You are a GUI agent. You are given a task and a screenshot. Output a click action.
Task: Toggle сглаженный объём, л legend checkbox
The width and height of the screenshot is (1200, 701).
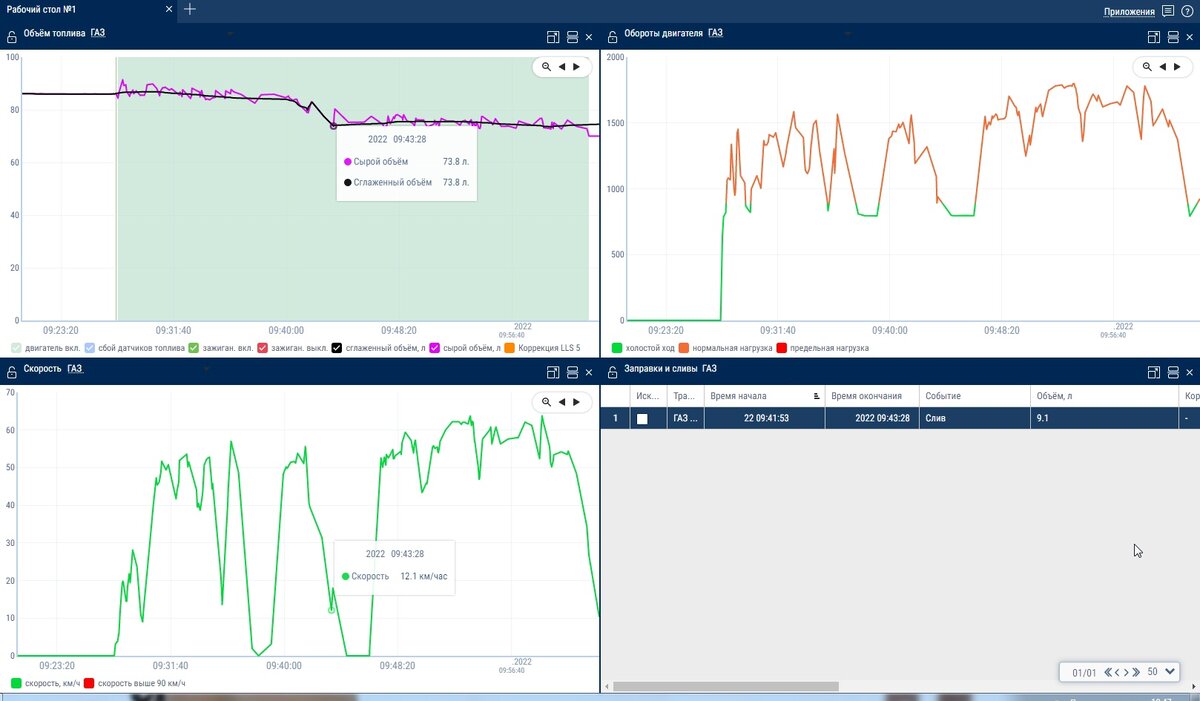[x=337, y=348]
